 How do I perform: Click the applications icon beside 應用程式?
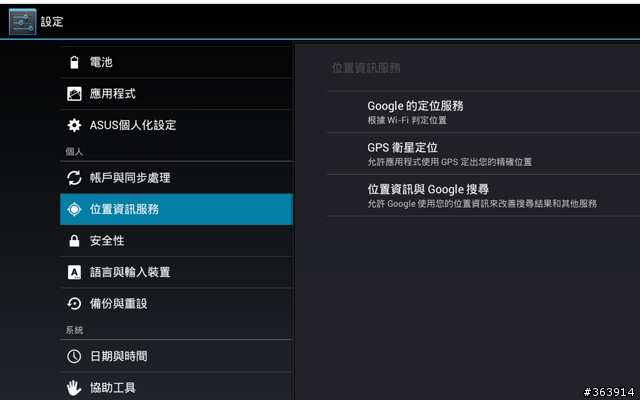(74, 94)
